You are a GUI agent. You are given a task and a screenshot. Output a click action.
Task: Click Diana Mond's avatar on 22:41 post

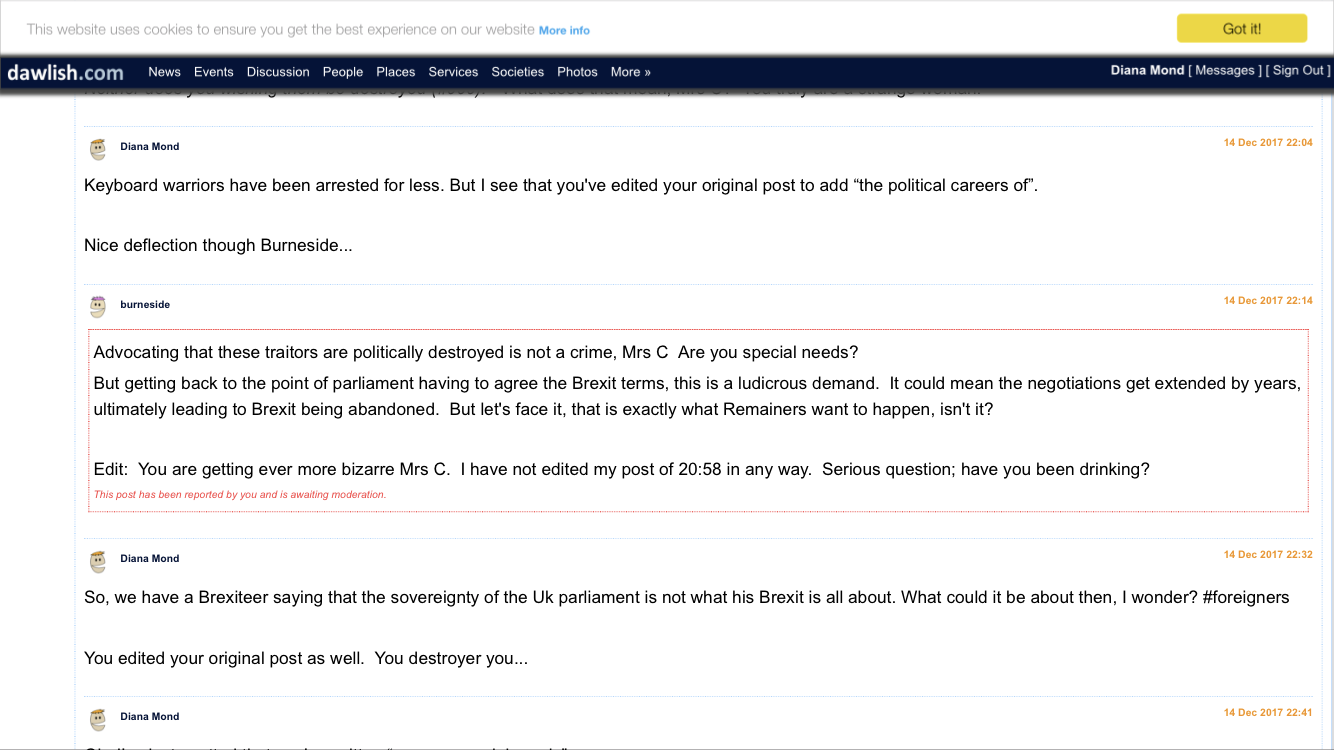pyautogui.click(x=98, y=719)
